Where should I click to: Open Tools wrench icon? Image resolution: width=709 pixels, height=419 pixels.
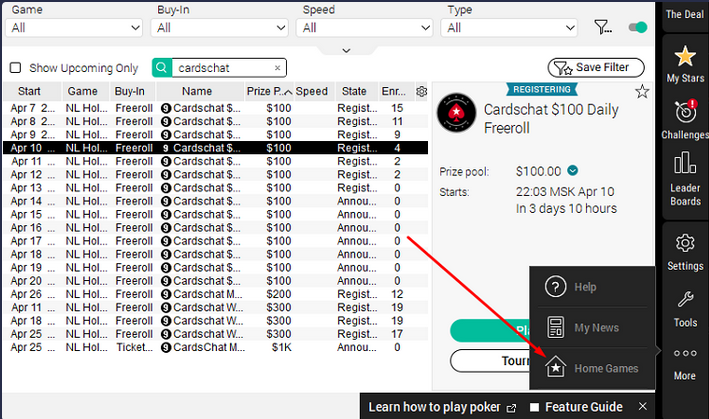tap(685, 299)
